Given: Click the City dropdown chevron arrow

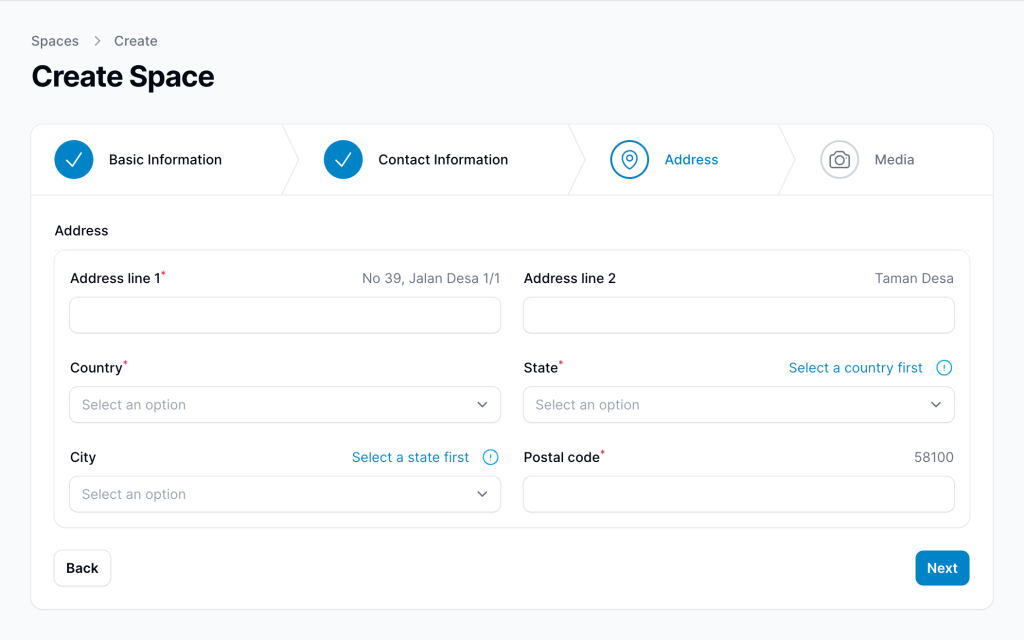Looking at the screenshot, I should coord(482,494).
